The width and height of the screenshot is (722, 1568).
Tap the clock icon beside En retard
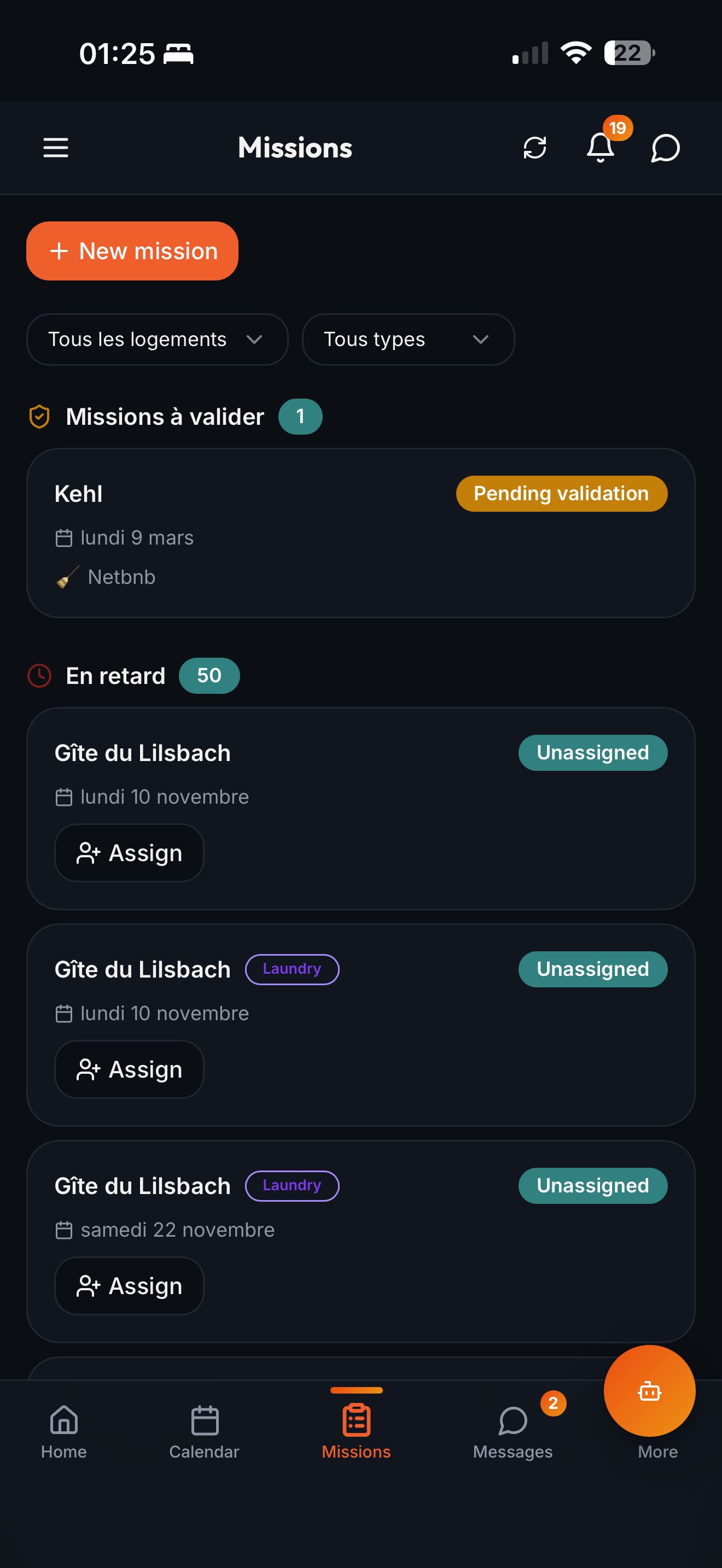39,676
